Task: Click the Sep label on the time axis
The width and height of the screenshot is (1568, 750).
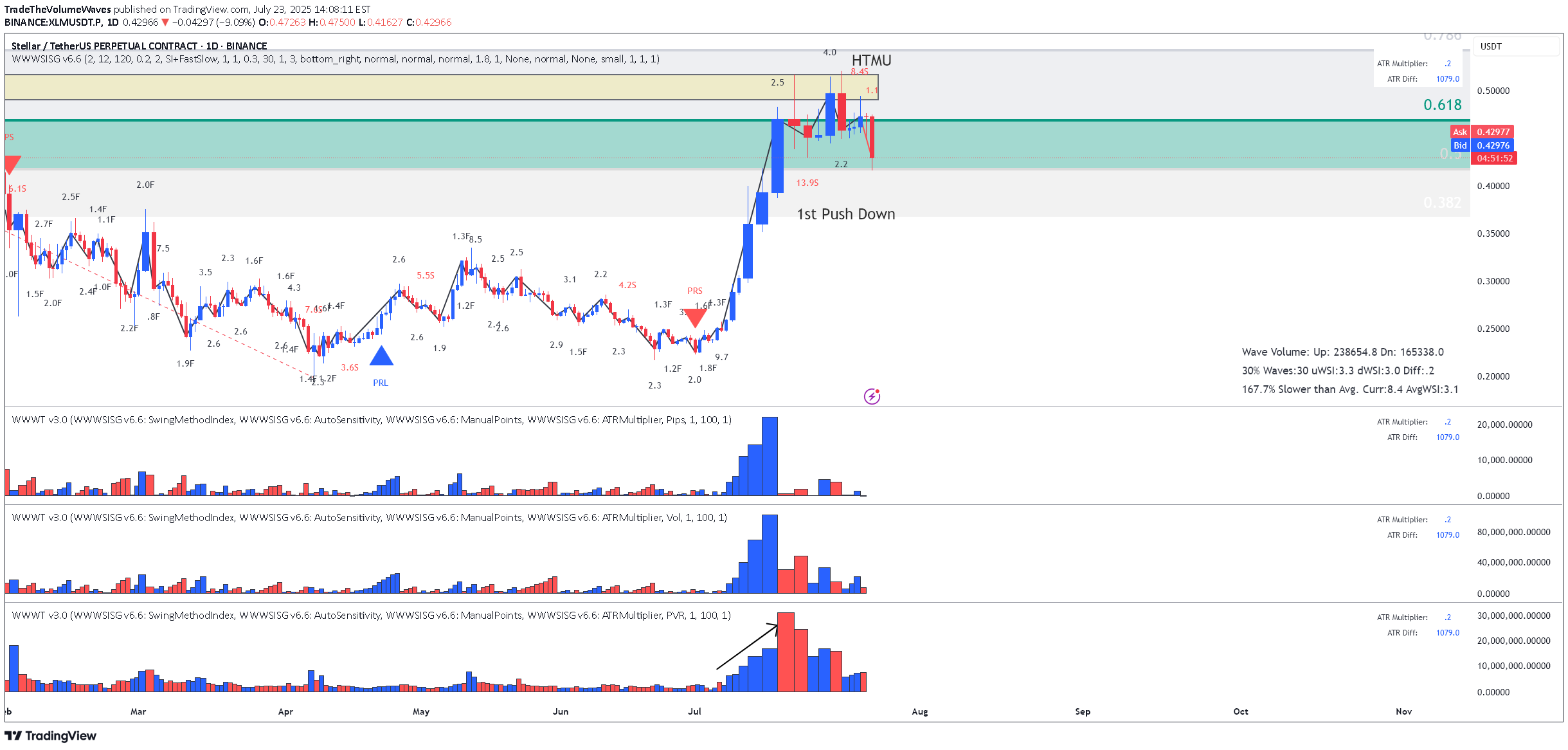Action: point(1083,711)
